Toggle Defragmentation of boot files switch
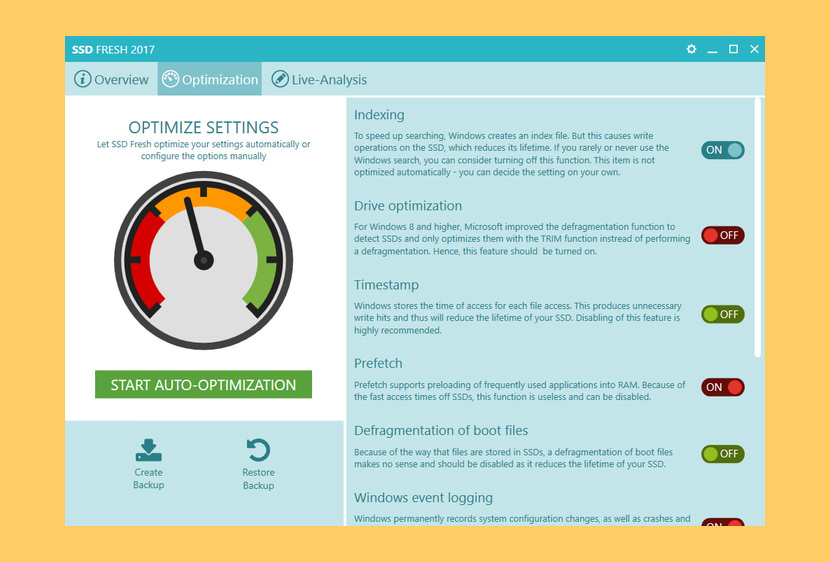Screen dimensions: 830x562 [x=723, y=454]
